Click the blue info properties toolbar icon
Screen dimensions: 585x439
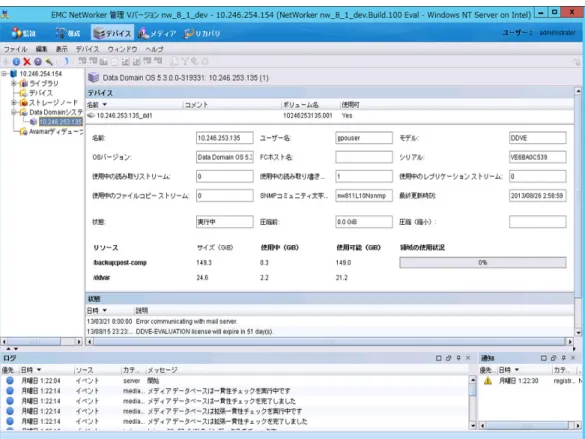coord(16,62)
